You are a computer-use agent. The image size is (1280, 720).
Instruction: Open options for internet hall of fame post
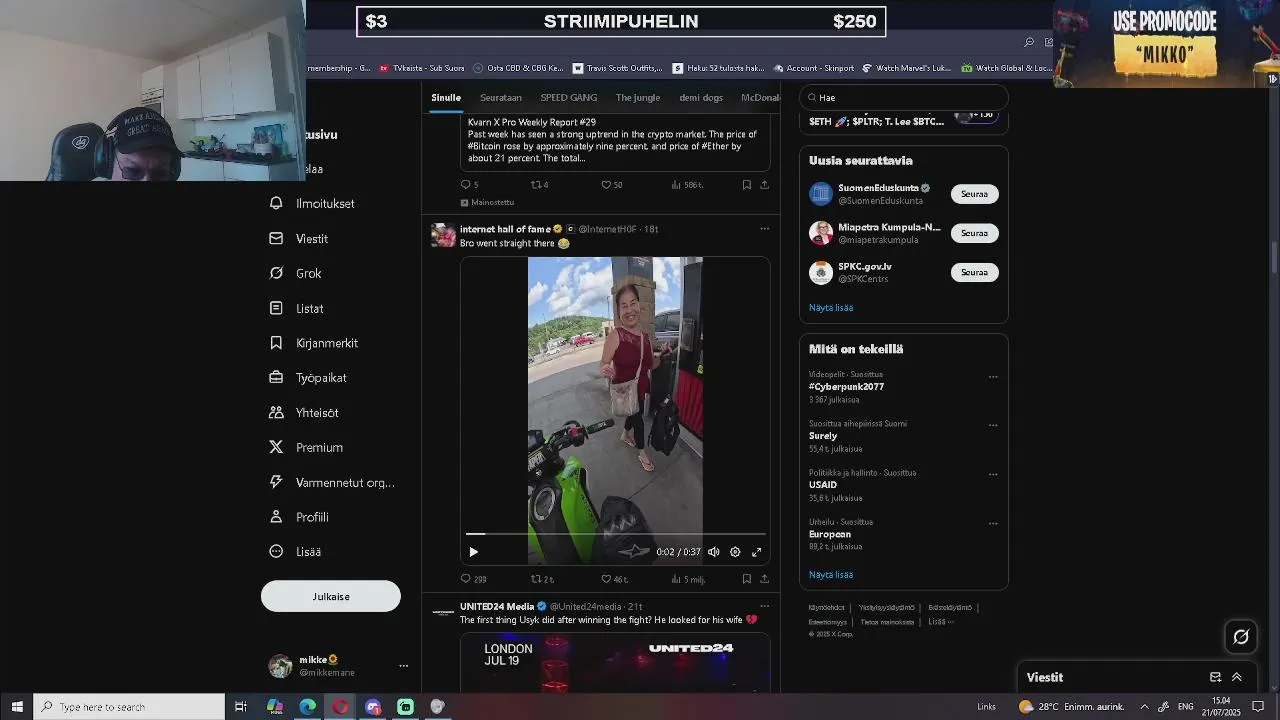[764, 229]
